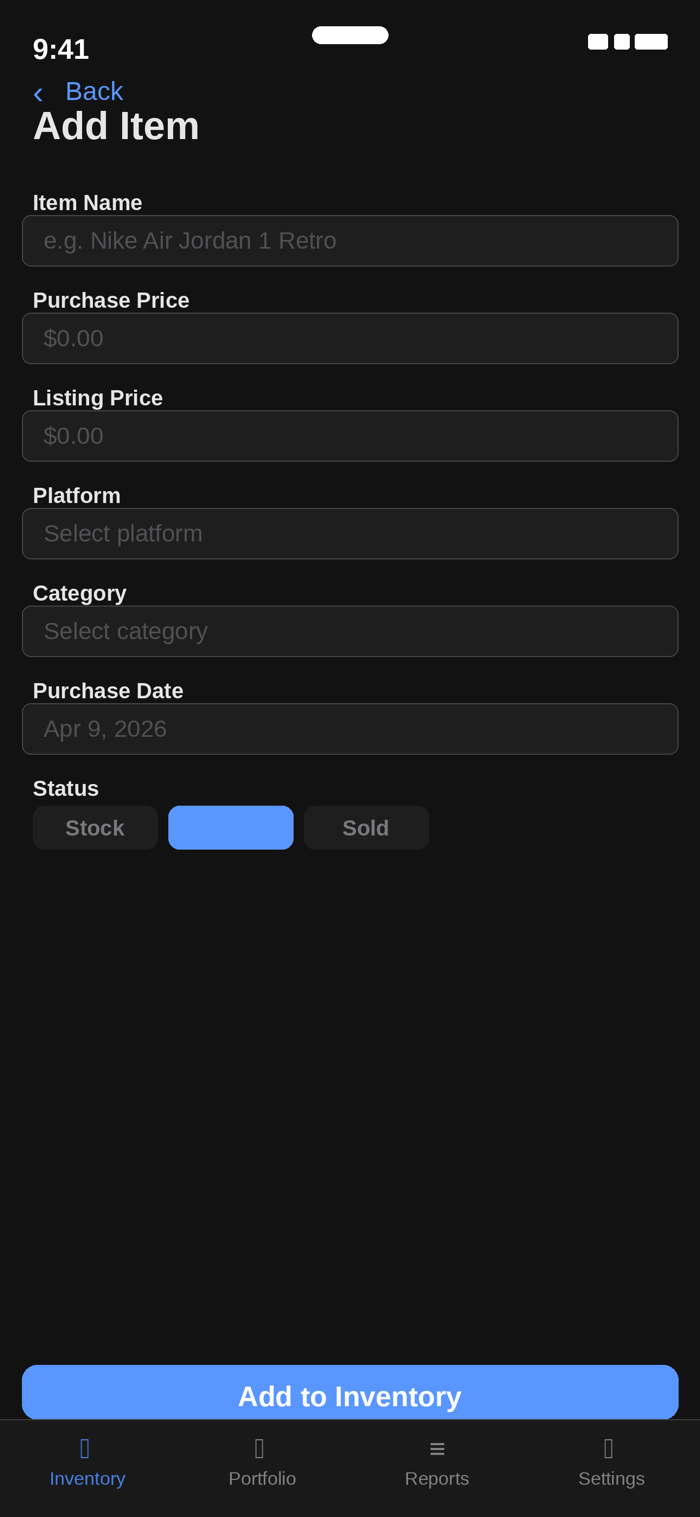The image size is (700, 1517).
Task: Open the Purchase Date picker
Action: (x=350, y=729)
